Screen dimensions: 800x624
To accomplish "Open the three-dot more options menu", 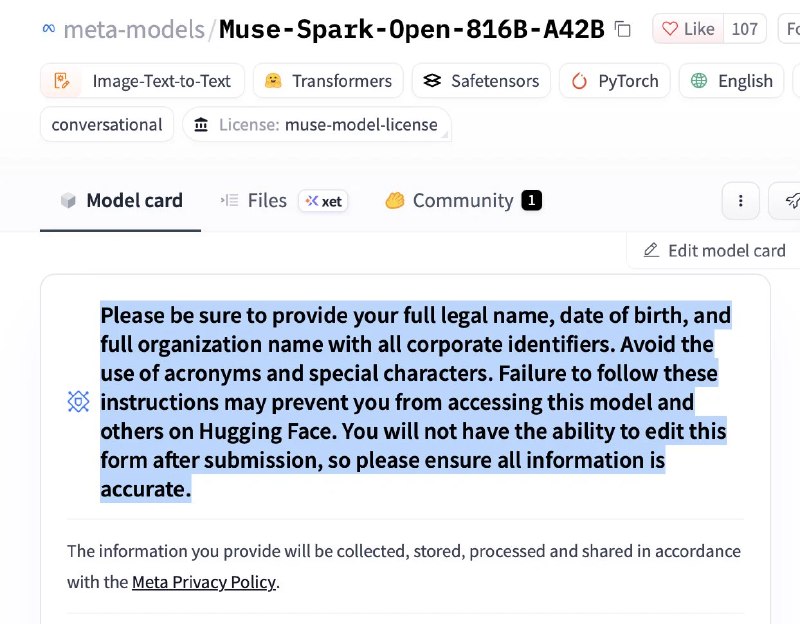I will tap(740, 201).
